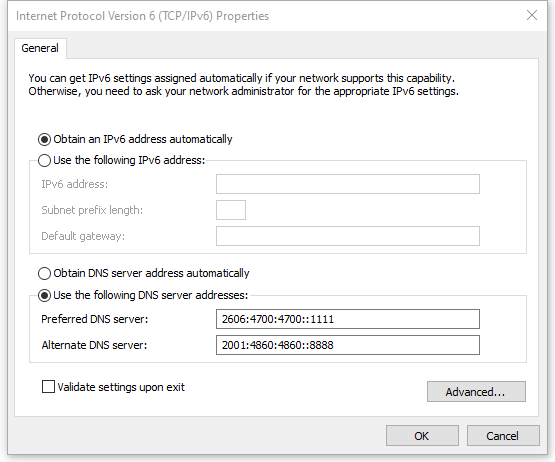Click the Default gateway input box
Viewport: 555px width, 462px height.
click(x=348, y=236)
